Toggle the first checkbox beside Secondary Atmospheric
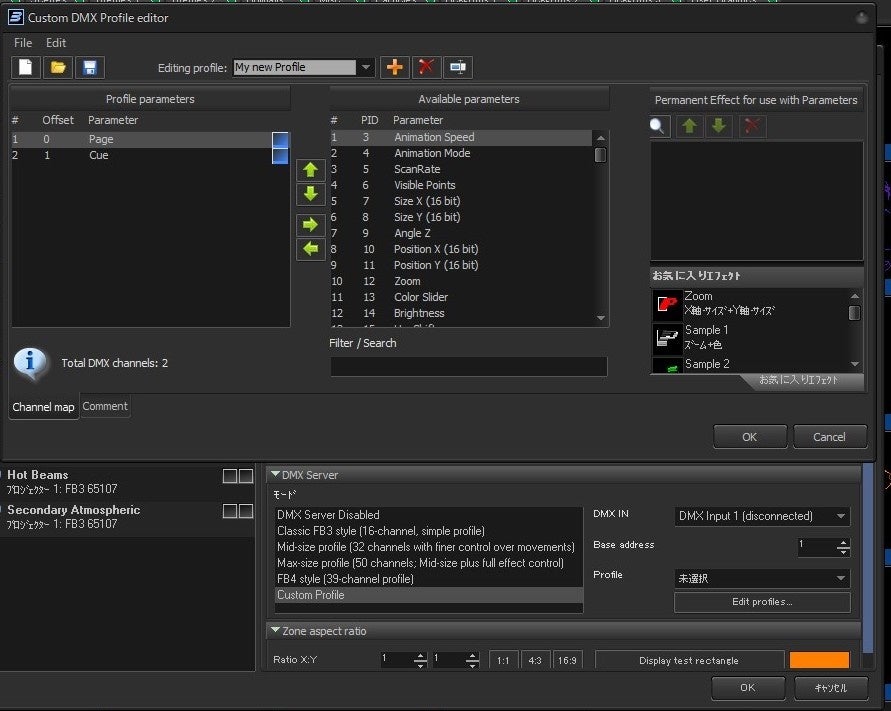The image size is (891, 711). pos(229,511)
